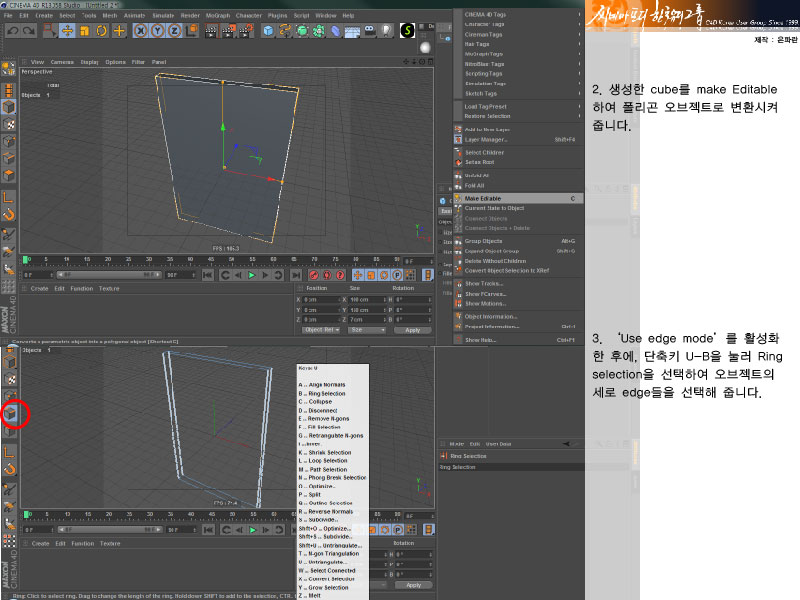Viewport: 800px width, 600px height.
Task: Toggle the Y axis lock
Action: pos(157,31)
